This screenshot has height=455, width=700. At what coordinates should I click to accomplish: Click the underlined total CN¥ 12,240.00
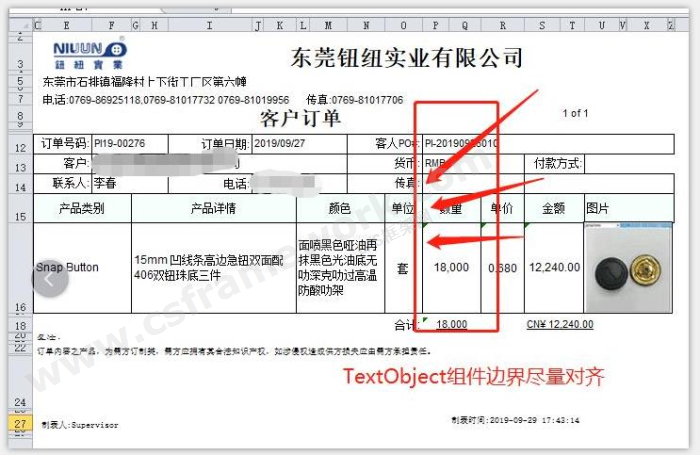(559, 324)
